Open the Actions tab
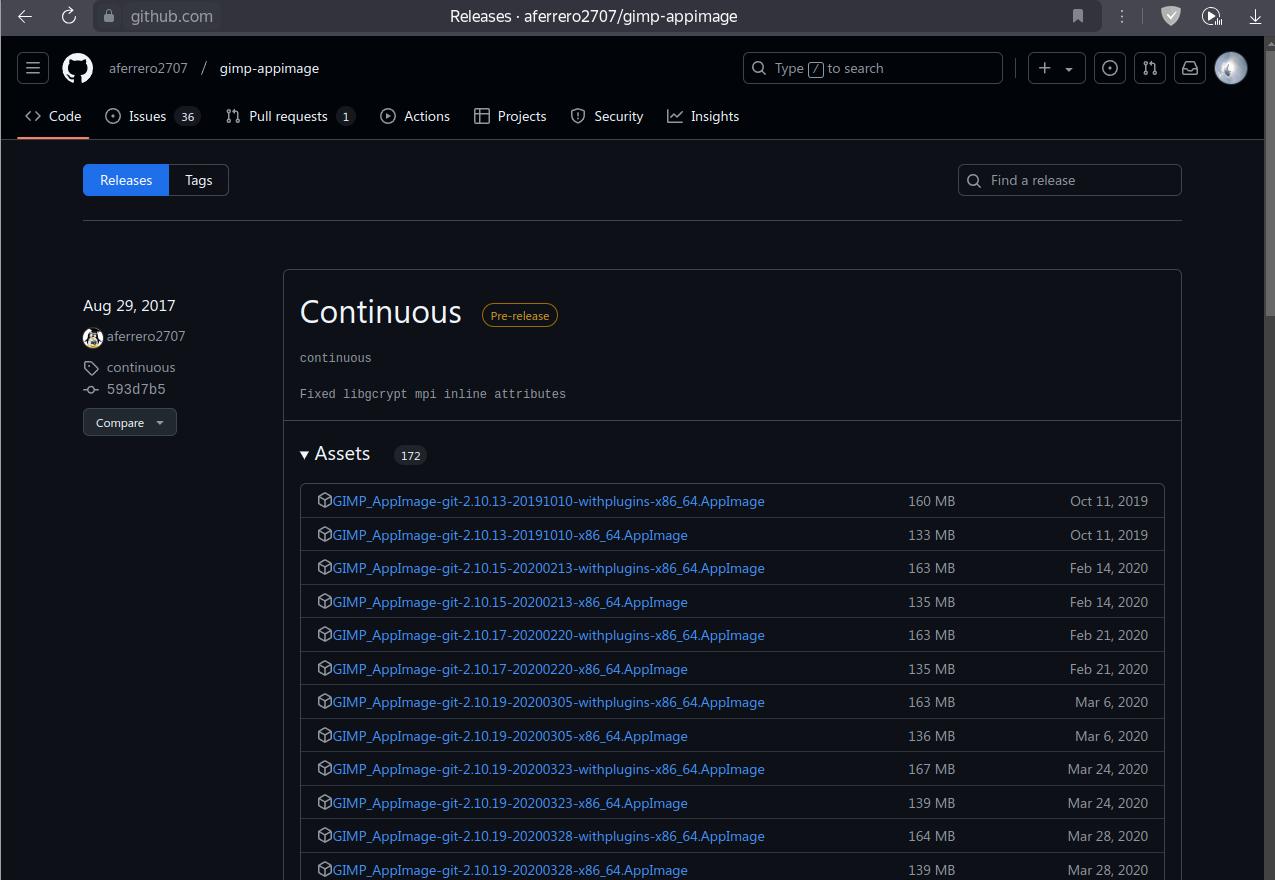 (x=415, y=116)
